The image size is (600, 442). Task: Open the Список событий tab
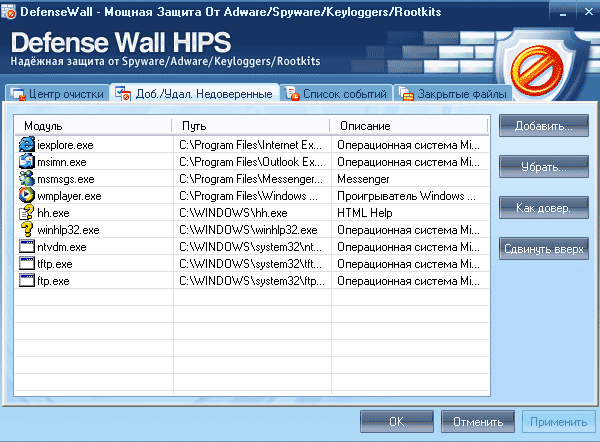[x=337, y=93]
